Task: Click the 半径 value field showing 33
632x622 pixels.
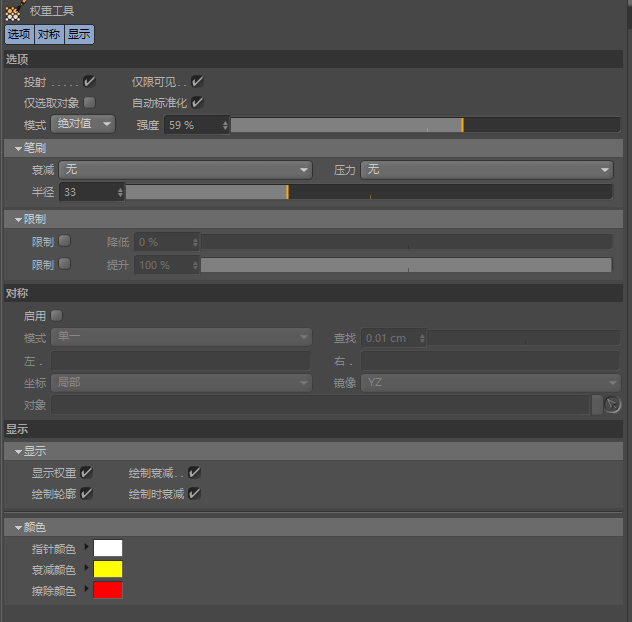Action: (x=87, y=192)
